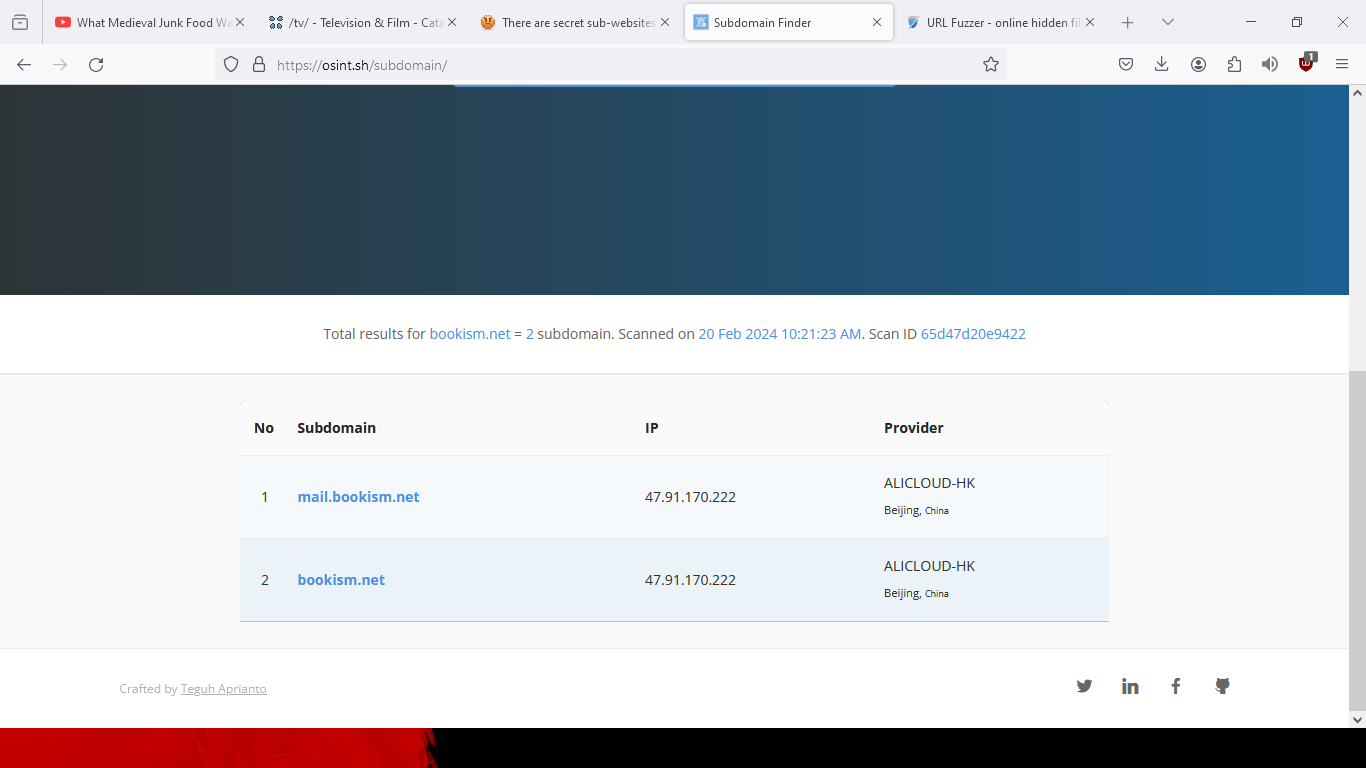Click the results count 2 link
Image resolution: width=1366 pixels, height=768 pixels.
click(x=530, y=334)
